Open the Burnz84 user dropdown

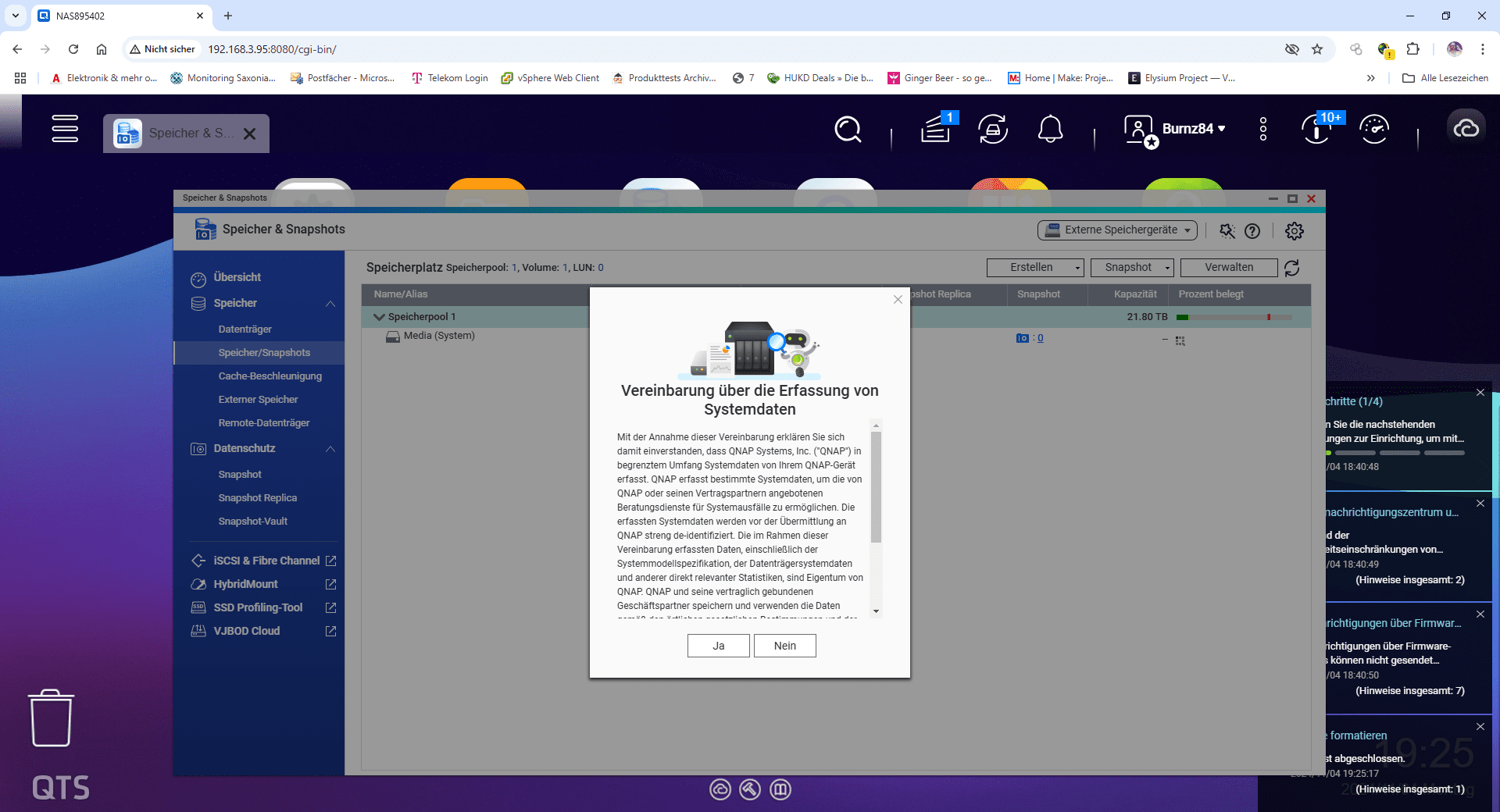(1194, 129)
